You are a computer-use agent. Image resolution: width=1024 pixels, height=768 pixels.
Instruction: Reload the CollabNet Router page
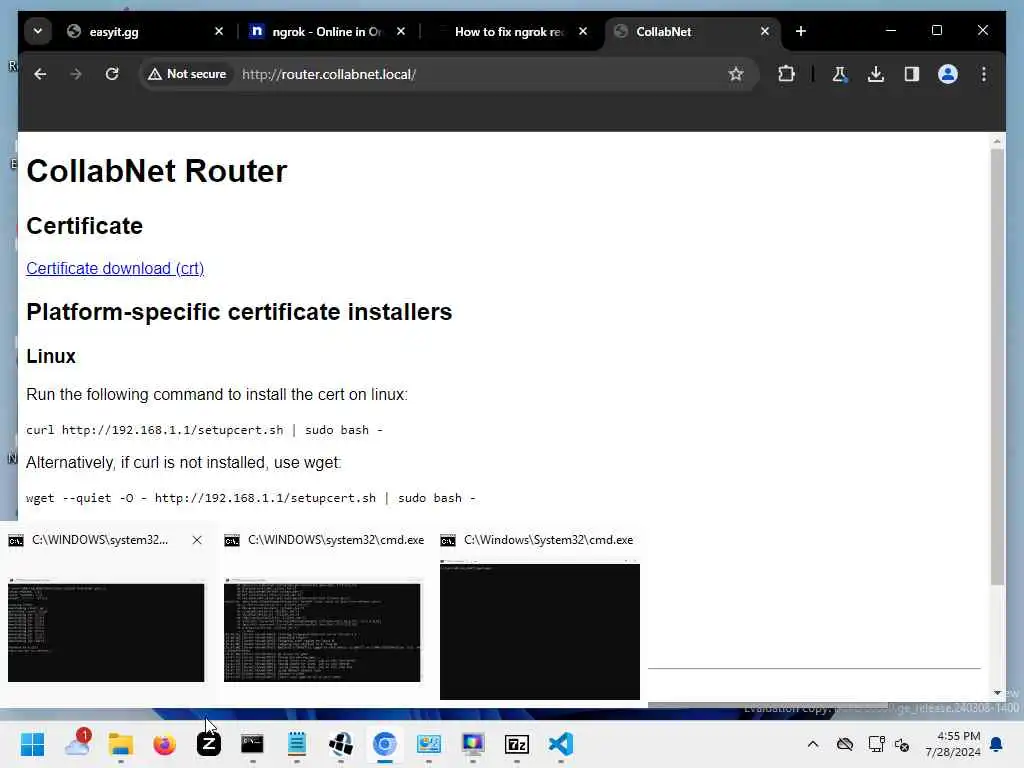(x=112, y=74)
